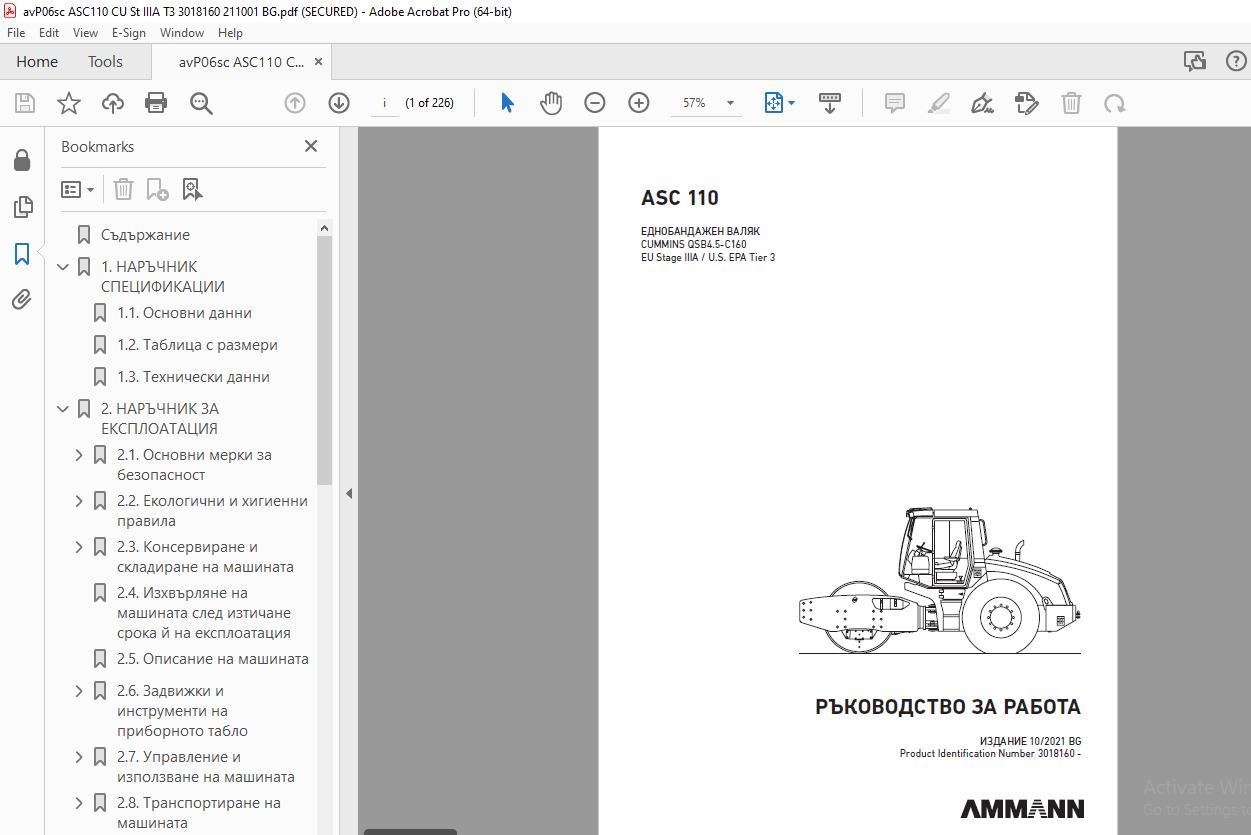The image size is (1251, 835).
Task: Switch to the Tools tab
Action: click(x=105, y=62)
